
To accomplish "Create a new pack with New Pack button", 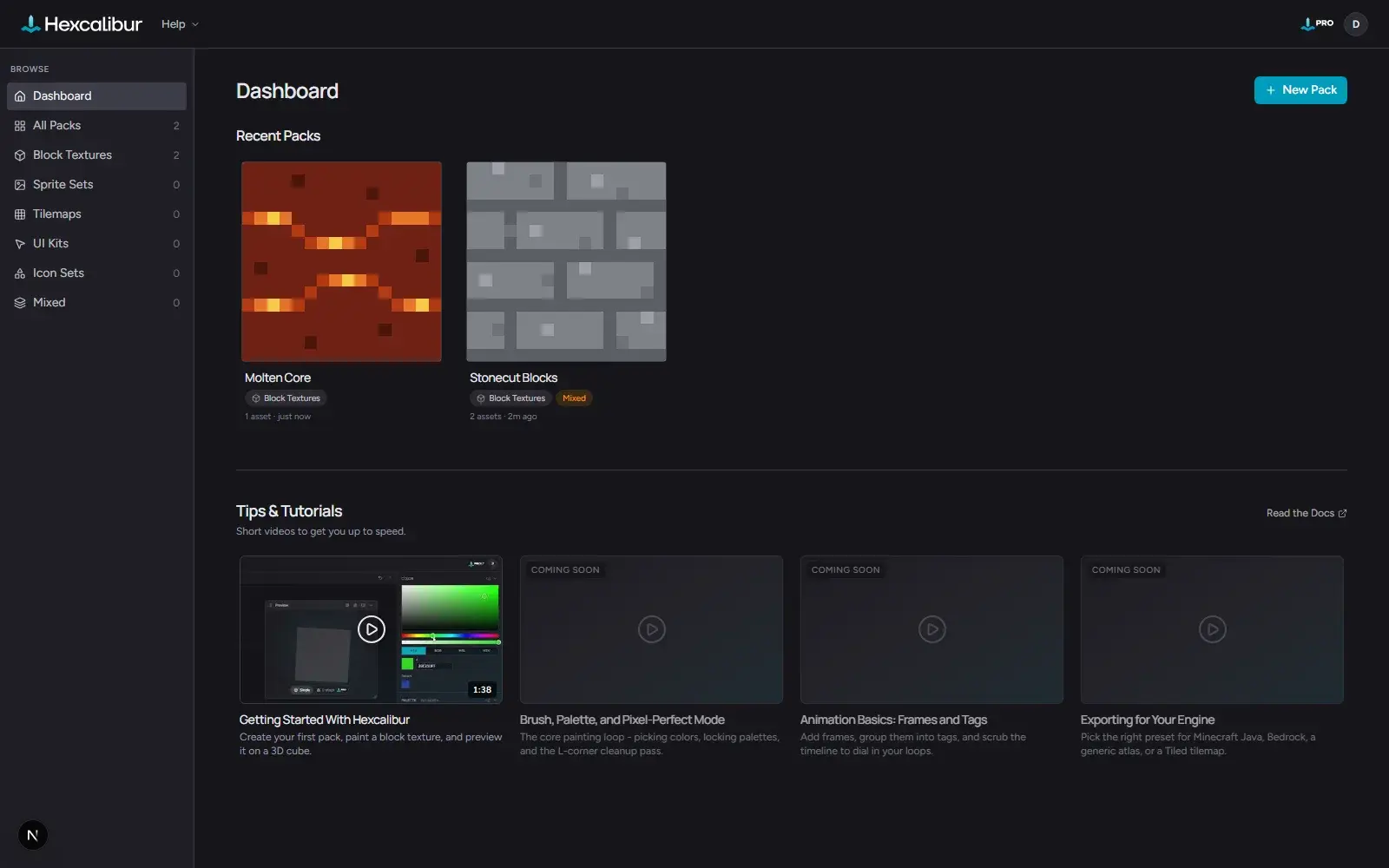I will click(1300, 90).
